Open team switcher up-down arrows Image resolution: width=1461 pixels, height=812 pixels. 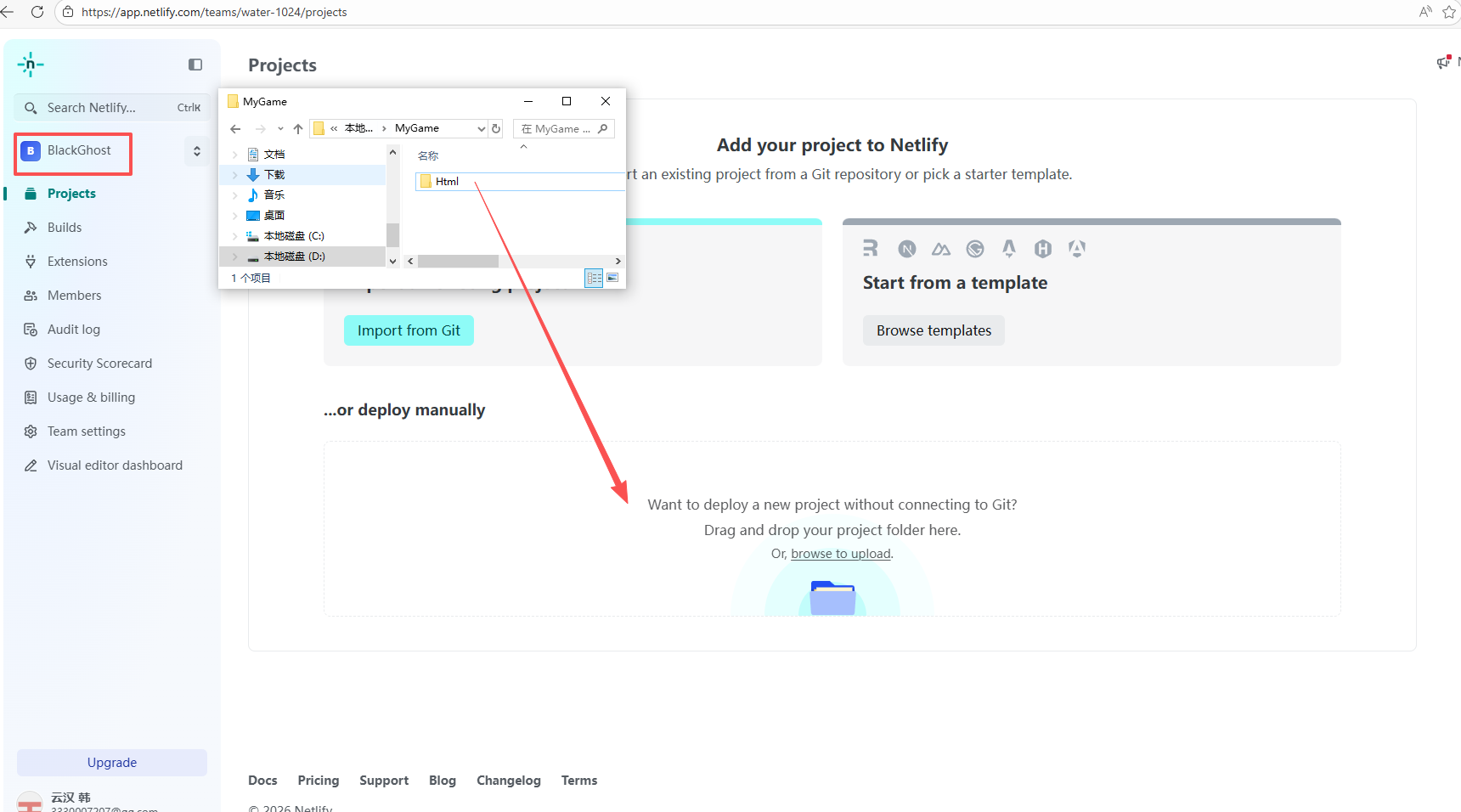point(197,151)
